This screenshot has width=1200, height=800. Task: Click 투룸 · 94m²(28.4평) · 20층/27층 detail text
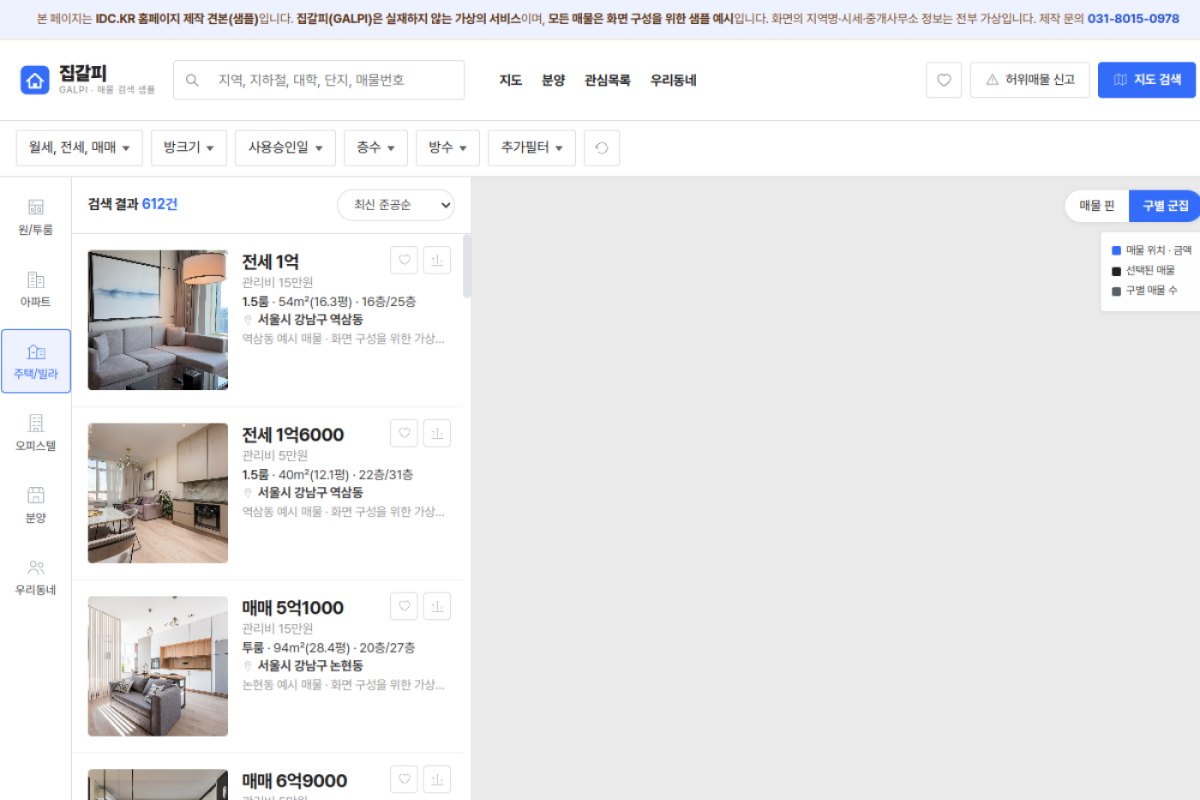(x=329, y=647)
